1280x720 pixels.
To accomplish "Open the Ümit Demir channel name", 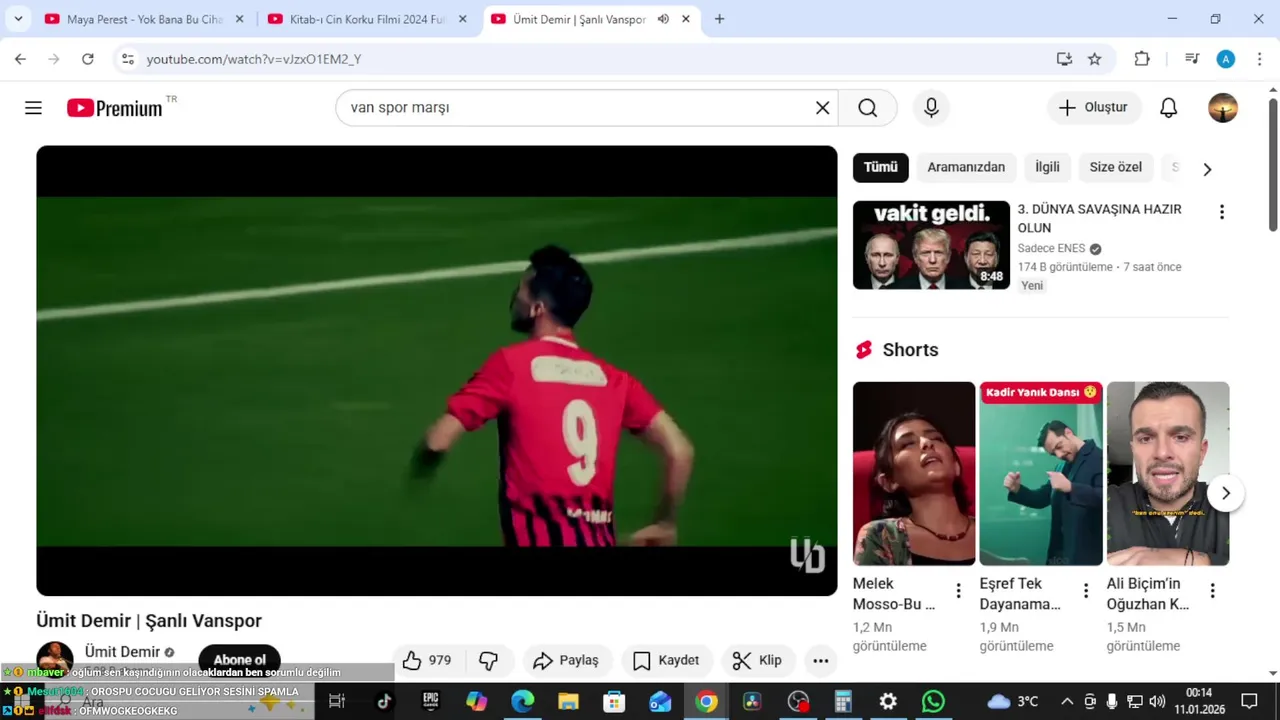I will pyautogui.click(x=122, y=652).
